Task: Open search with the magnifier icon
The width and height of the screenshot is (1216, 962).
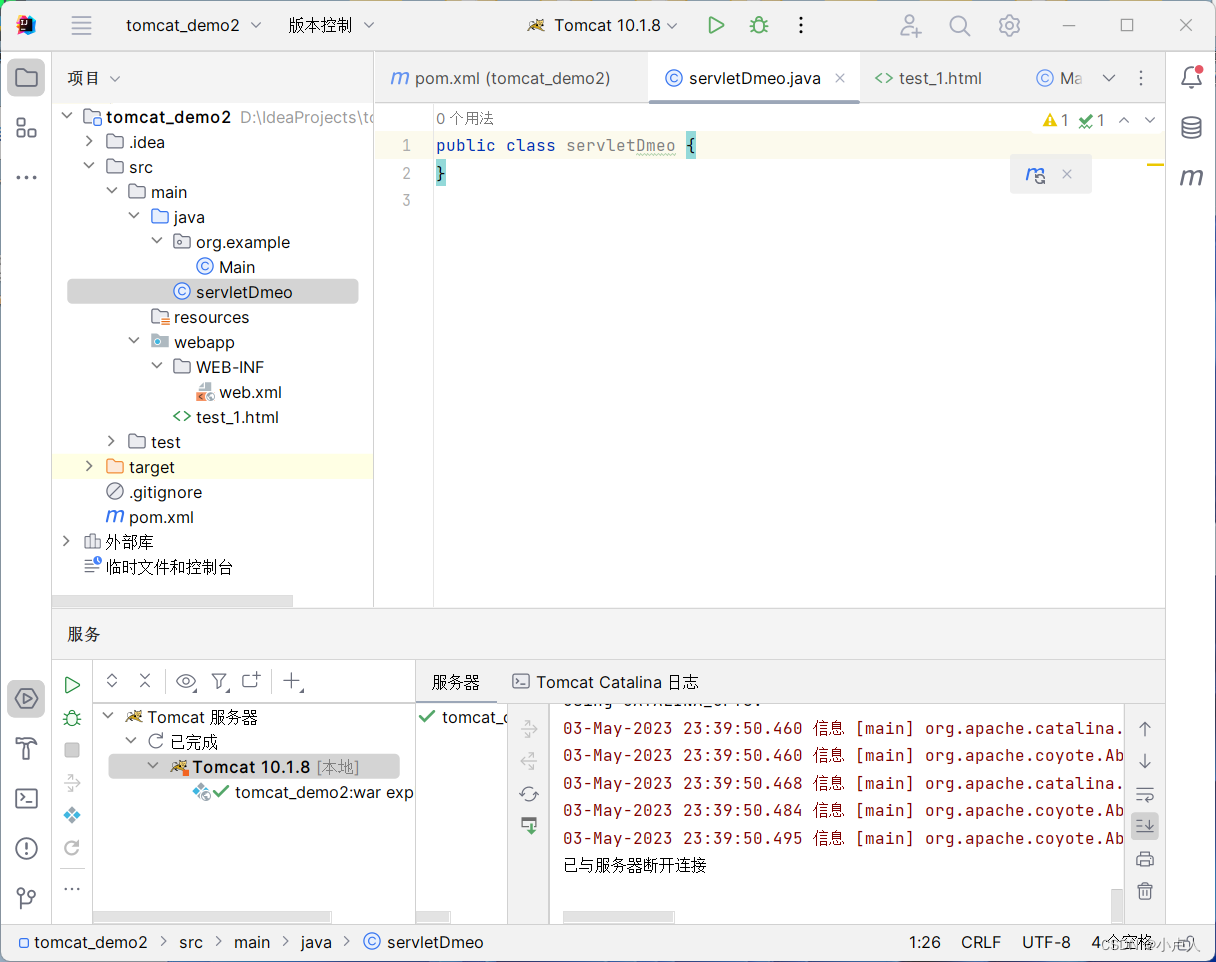Action: click(x=959, y=25)
